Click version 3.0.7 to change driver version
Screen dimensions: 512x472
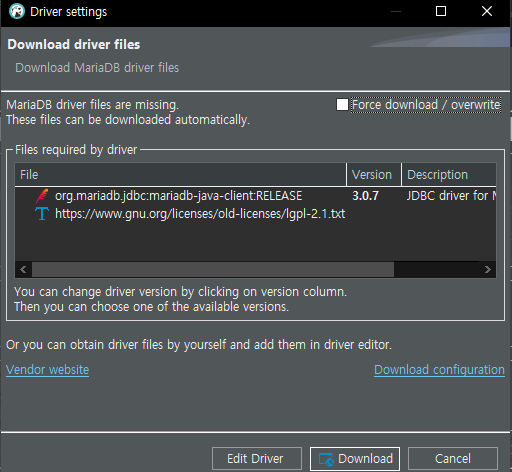click(x=365, y=196)
